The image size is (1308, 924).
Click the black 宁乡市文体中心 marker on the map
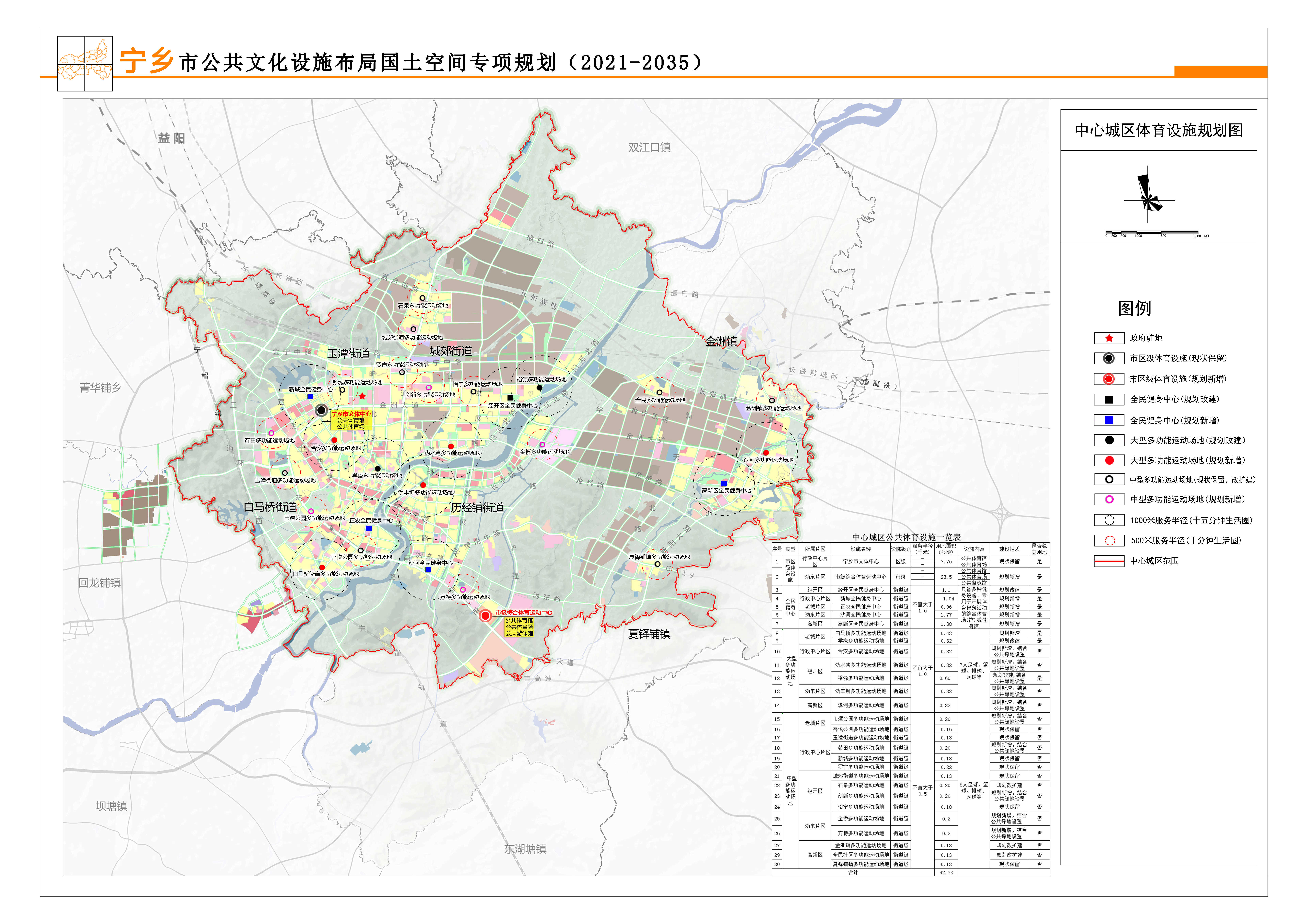click(x=321, y=410)
